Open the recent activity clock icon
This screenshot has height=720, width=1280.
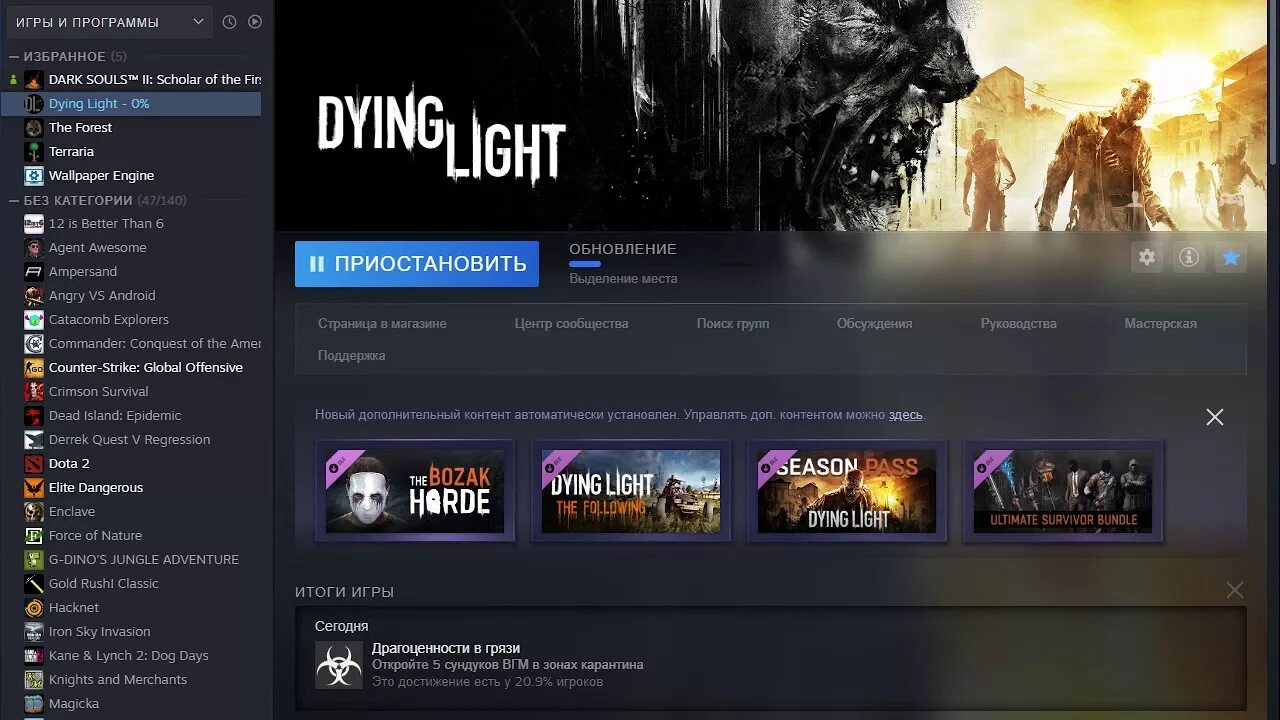click(x=229, y=22)
